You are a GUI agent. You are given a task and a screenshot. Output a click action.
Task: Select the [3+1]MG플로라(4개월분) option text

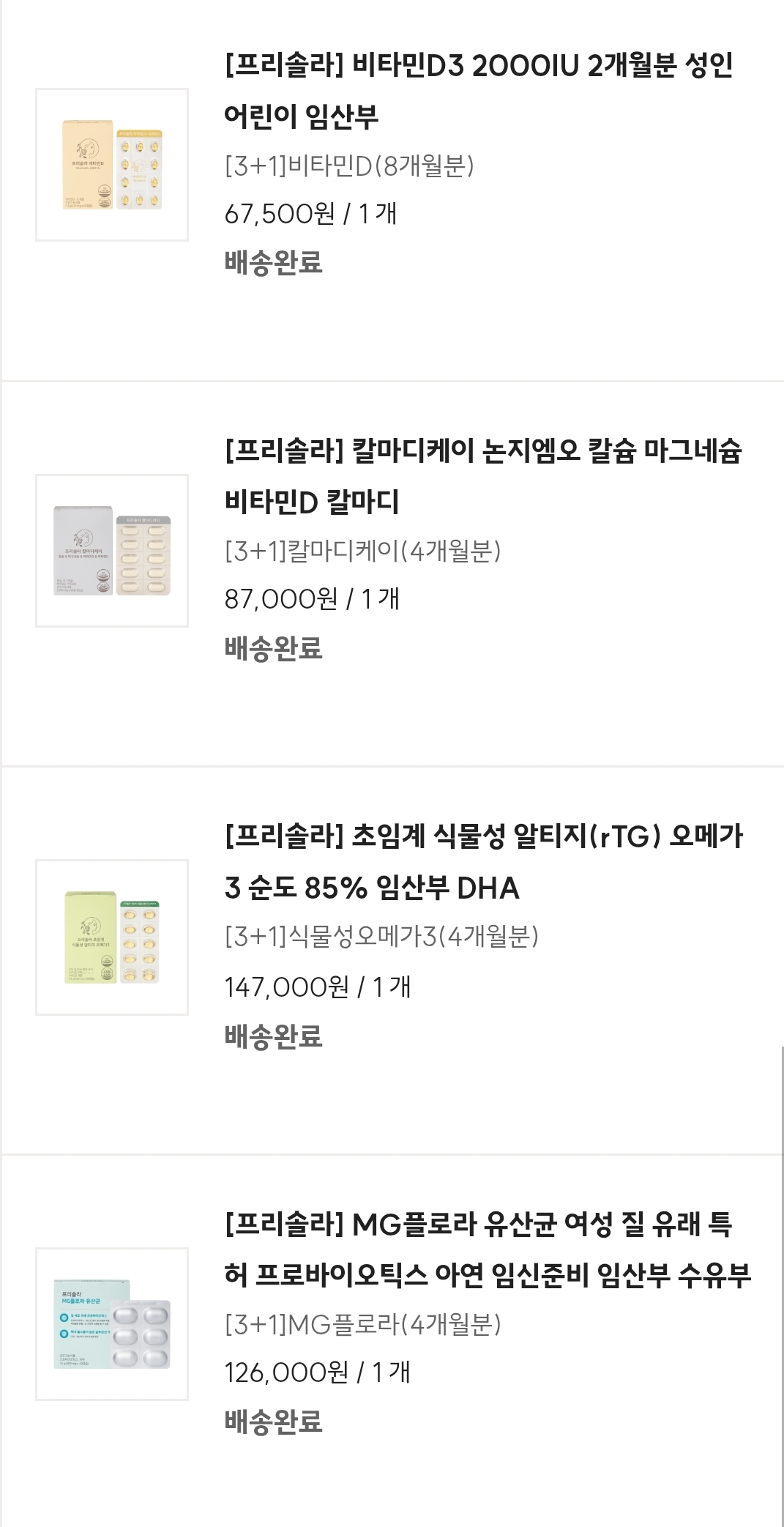(362, 1324)
